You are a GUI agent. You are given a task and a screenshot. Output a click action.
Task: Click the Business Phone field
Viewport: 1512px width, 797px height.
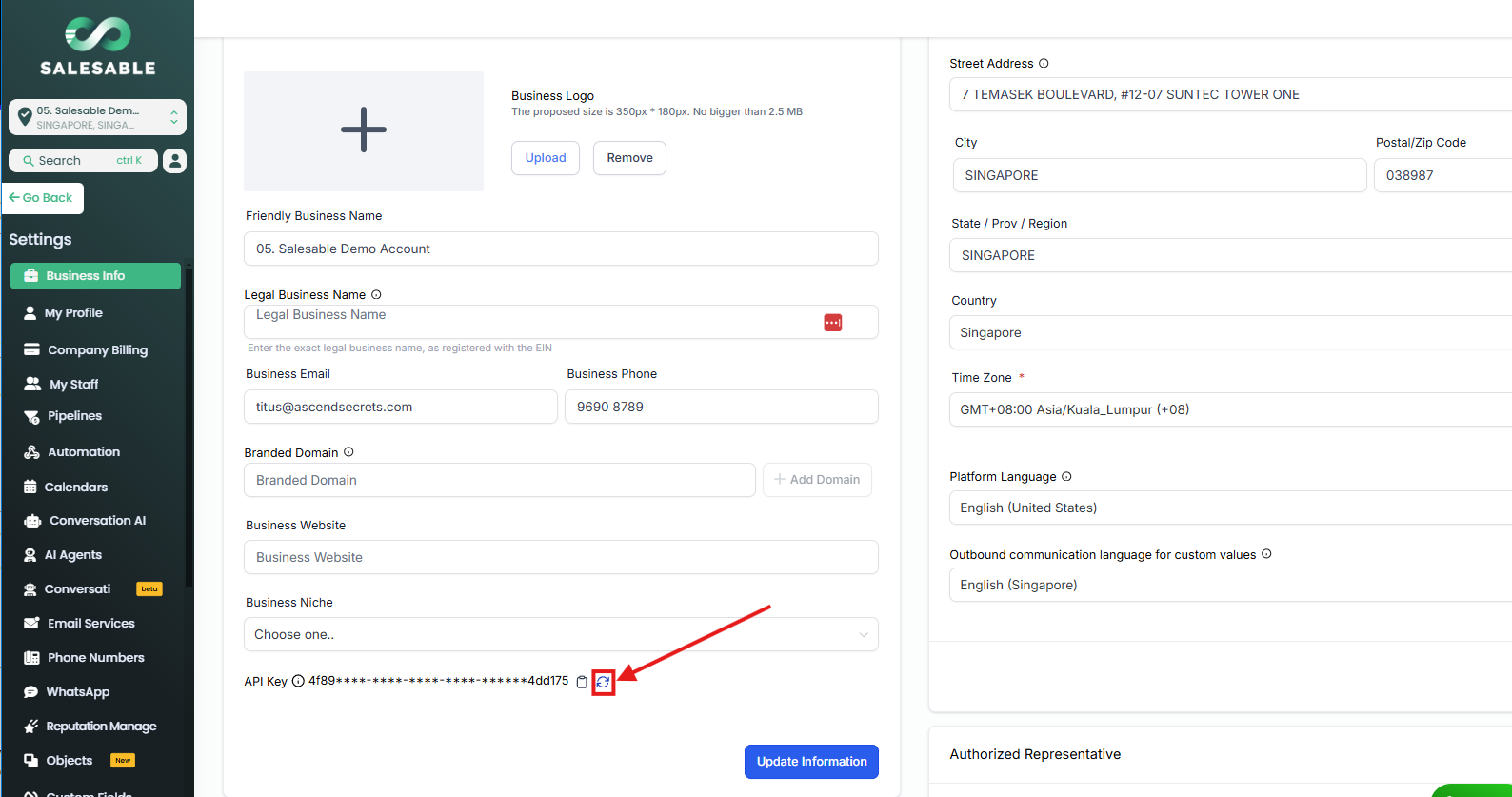pyautogui.click(x=722, y=407)
